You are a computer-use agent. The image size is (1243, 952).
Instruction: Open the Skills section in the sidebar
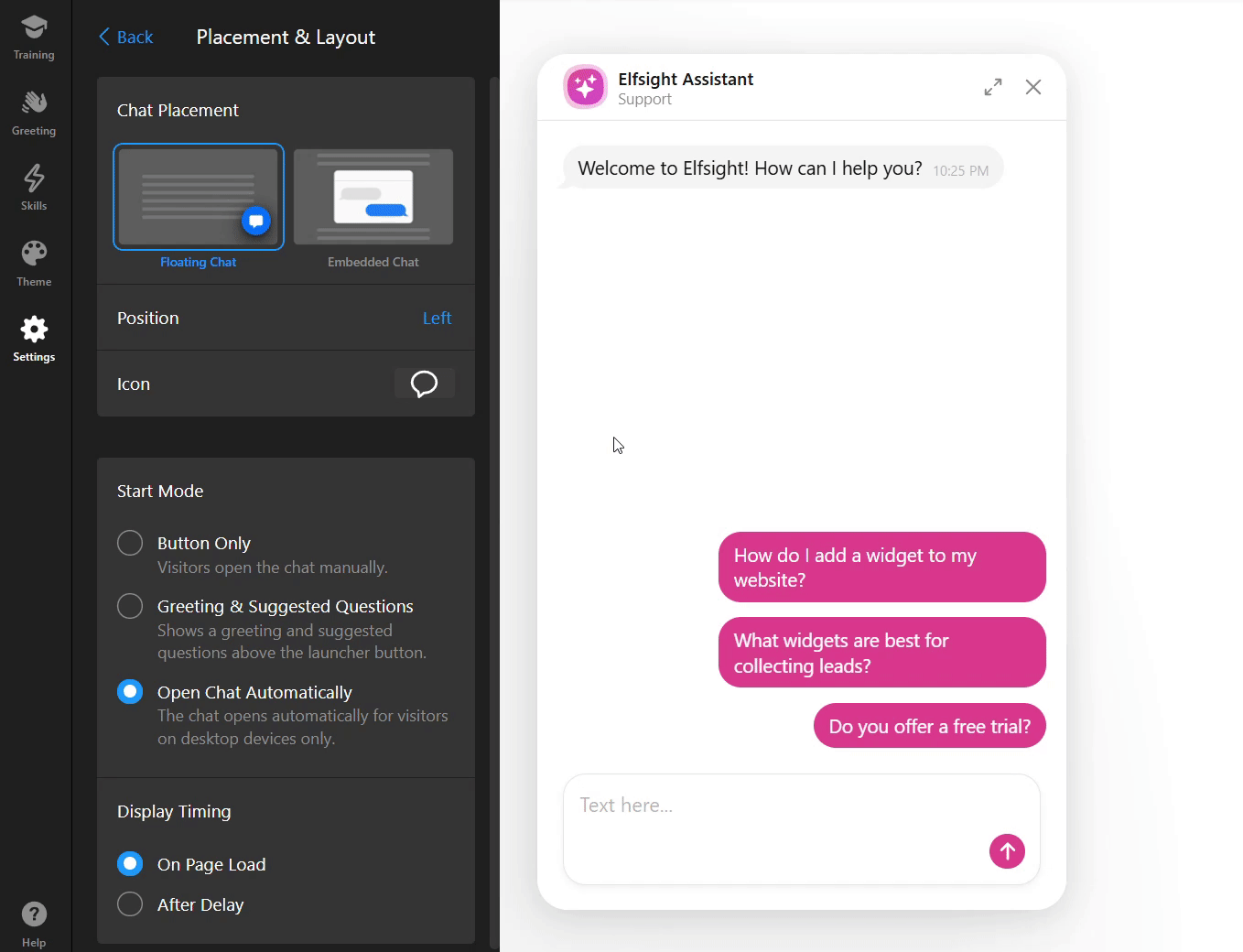34,189
